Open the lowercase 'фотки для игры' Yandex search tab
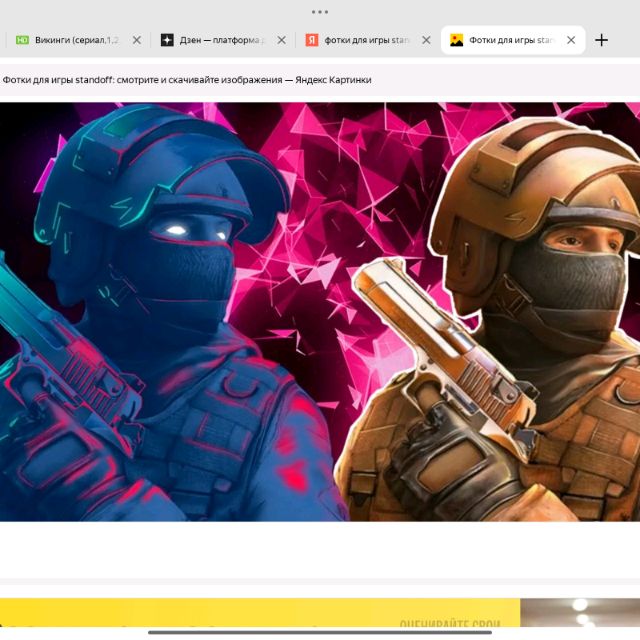 [366, 40]
